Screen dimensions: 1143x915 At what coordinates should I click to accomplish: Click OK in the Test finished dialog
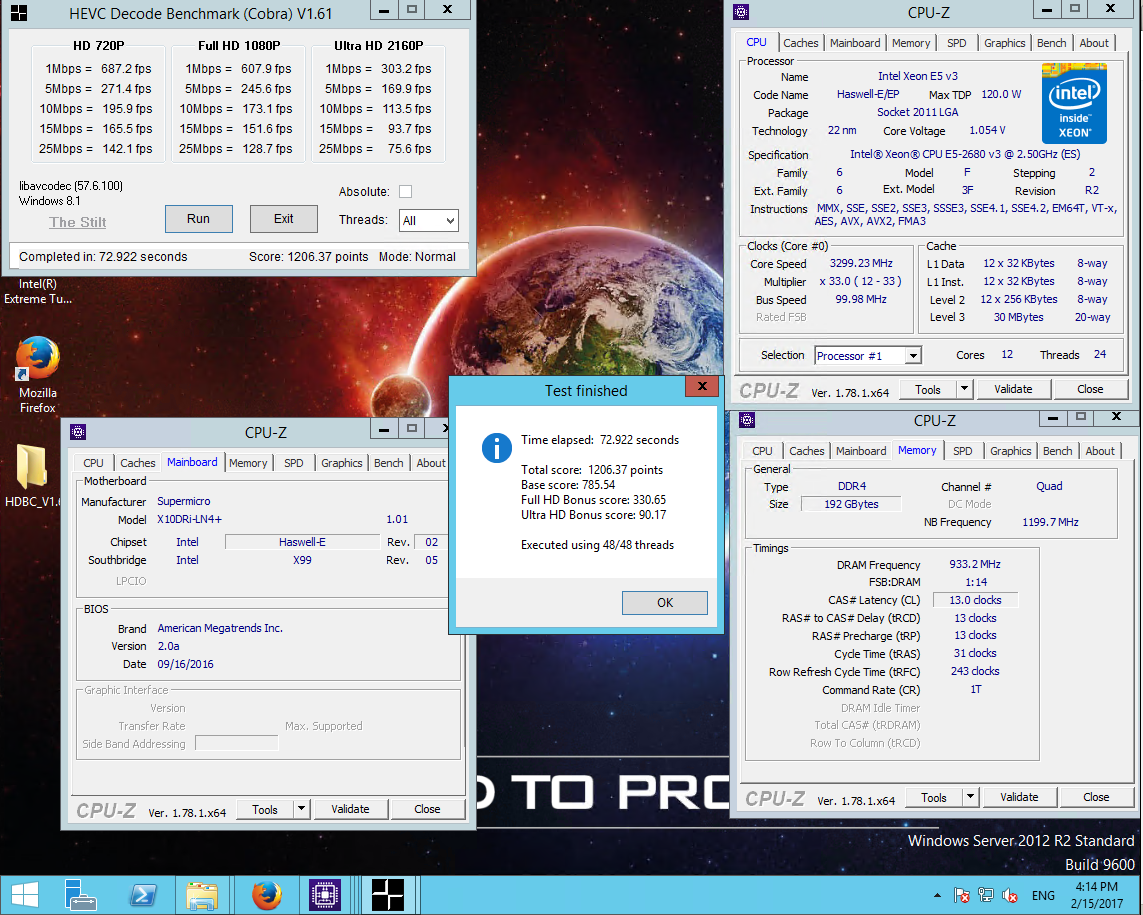665,603
